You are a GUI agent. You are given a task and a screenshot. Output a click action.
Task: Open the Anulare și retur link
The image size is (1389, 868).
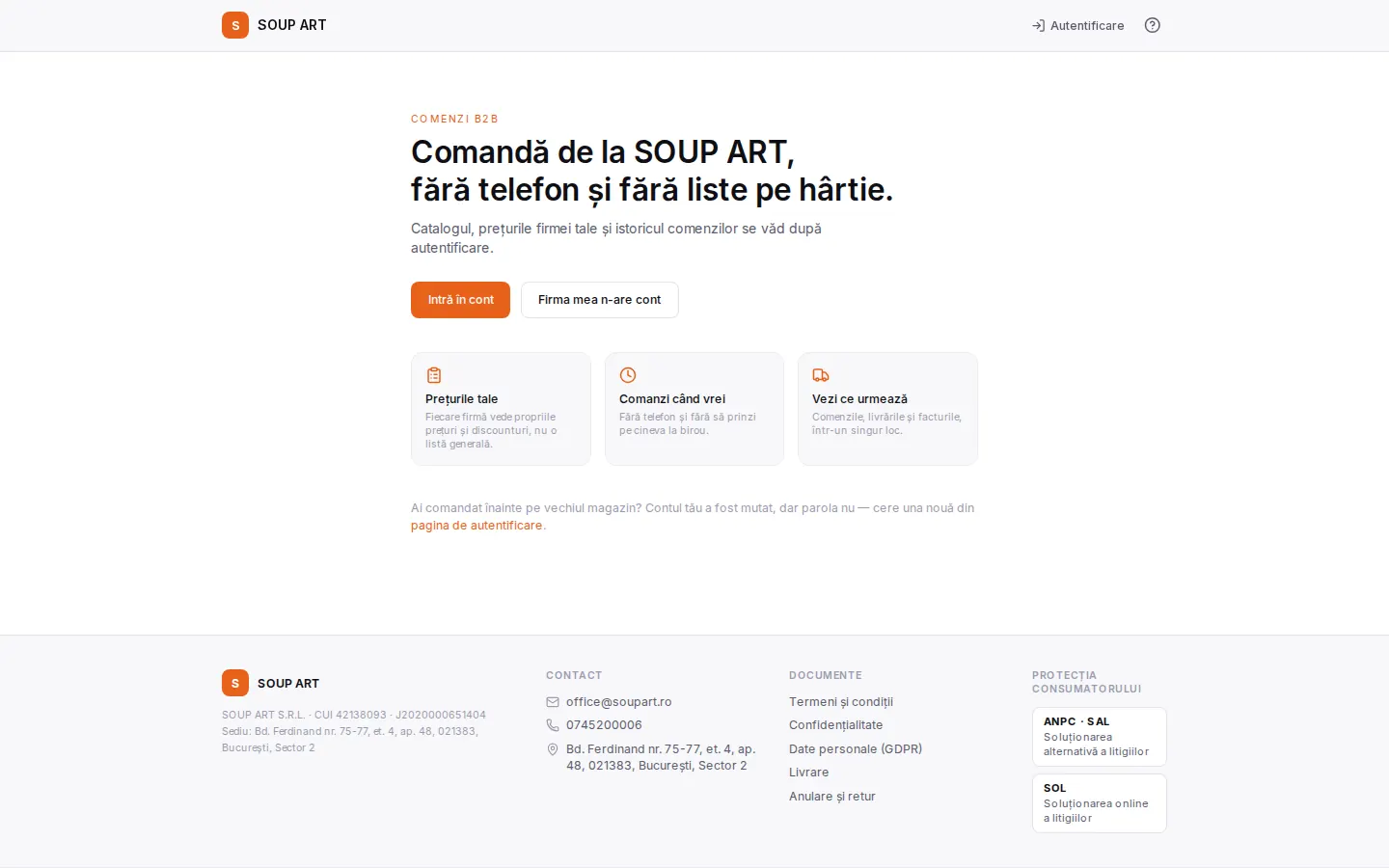click(x=832, y=797)
